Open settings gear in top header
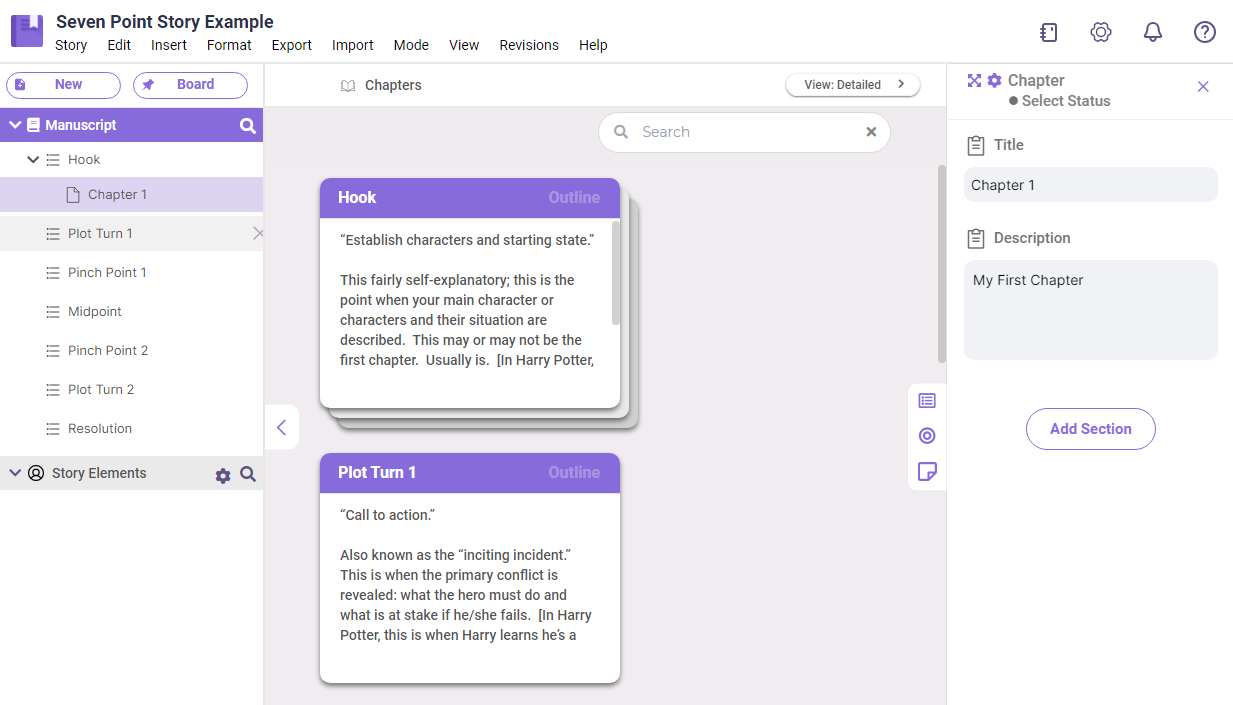Screen dimensions: 1233x705 click(x=1100, y=32)
